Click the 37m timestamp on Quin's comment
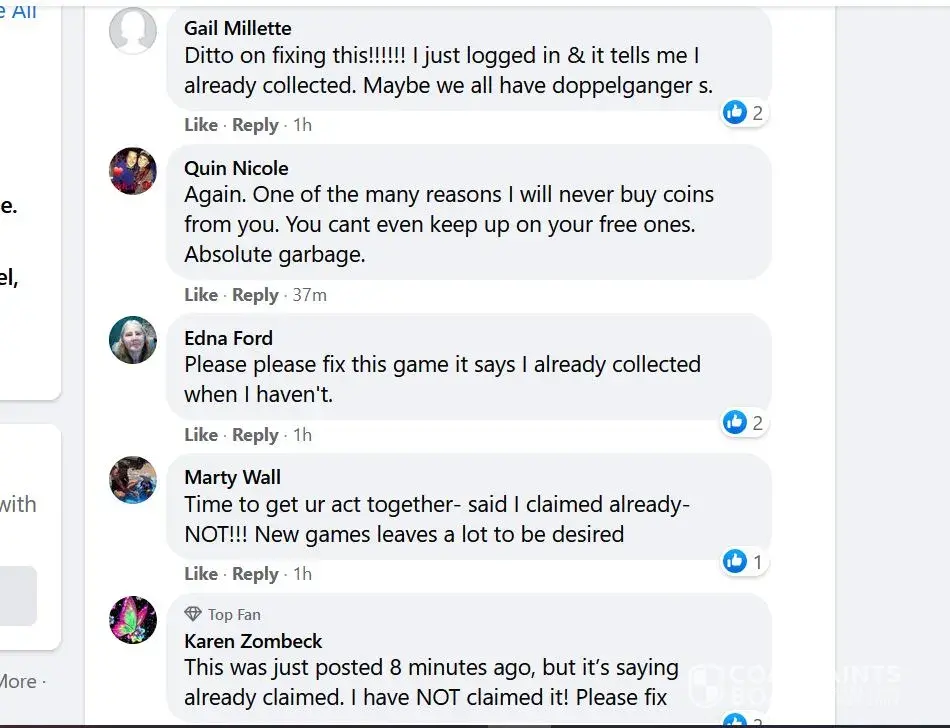950x728 pixels. pyautogui.click(x=309, y=295)
